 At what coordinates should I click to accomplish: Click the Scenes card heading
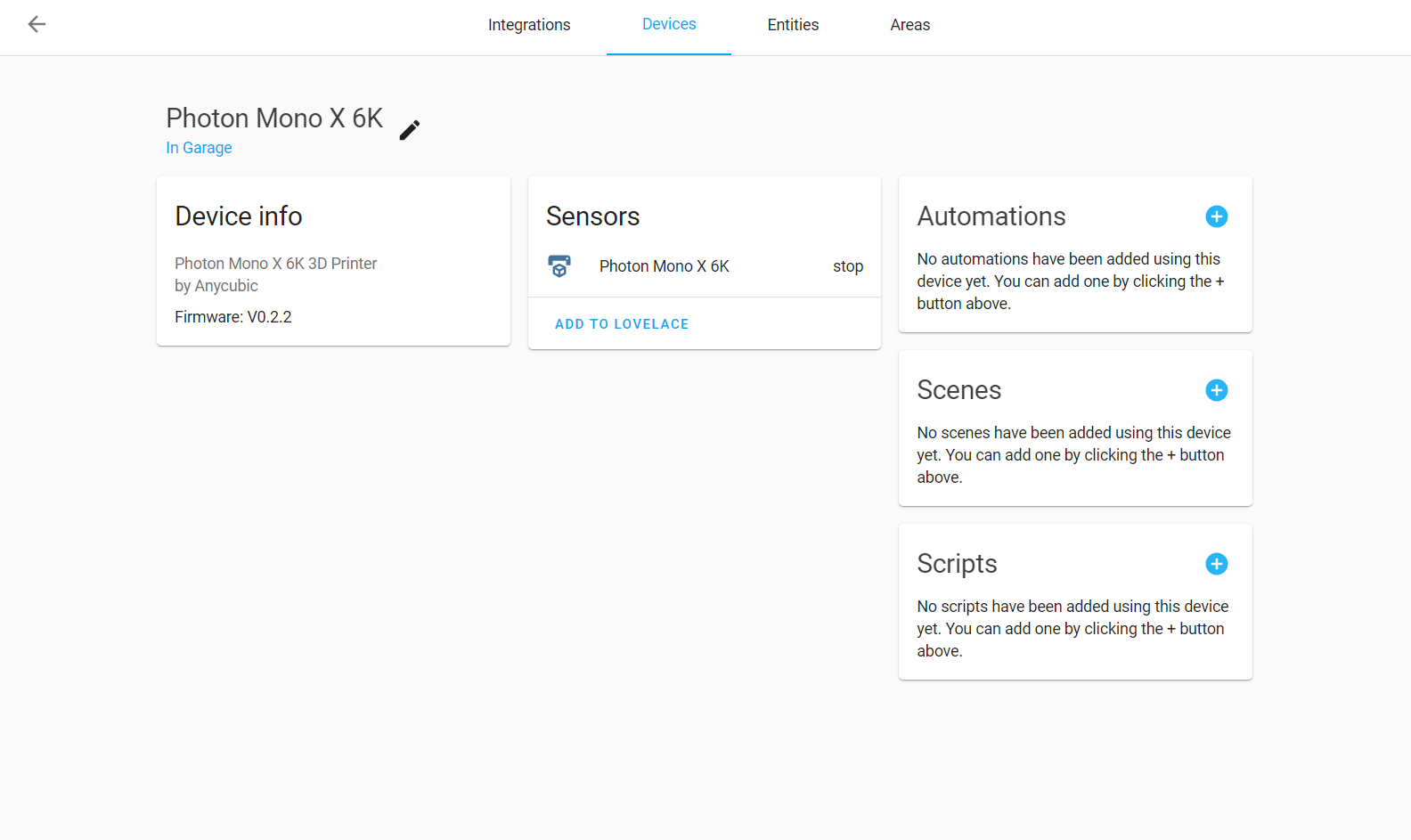point(959,390)
